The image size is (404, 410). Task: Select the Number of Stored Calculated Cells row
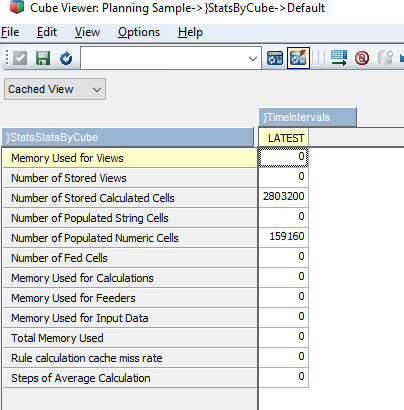click(x=130, y=198)
